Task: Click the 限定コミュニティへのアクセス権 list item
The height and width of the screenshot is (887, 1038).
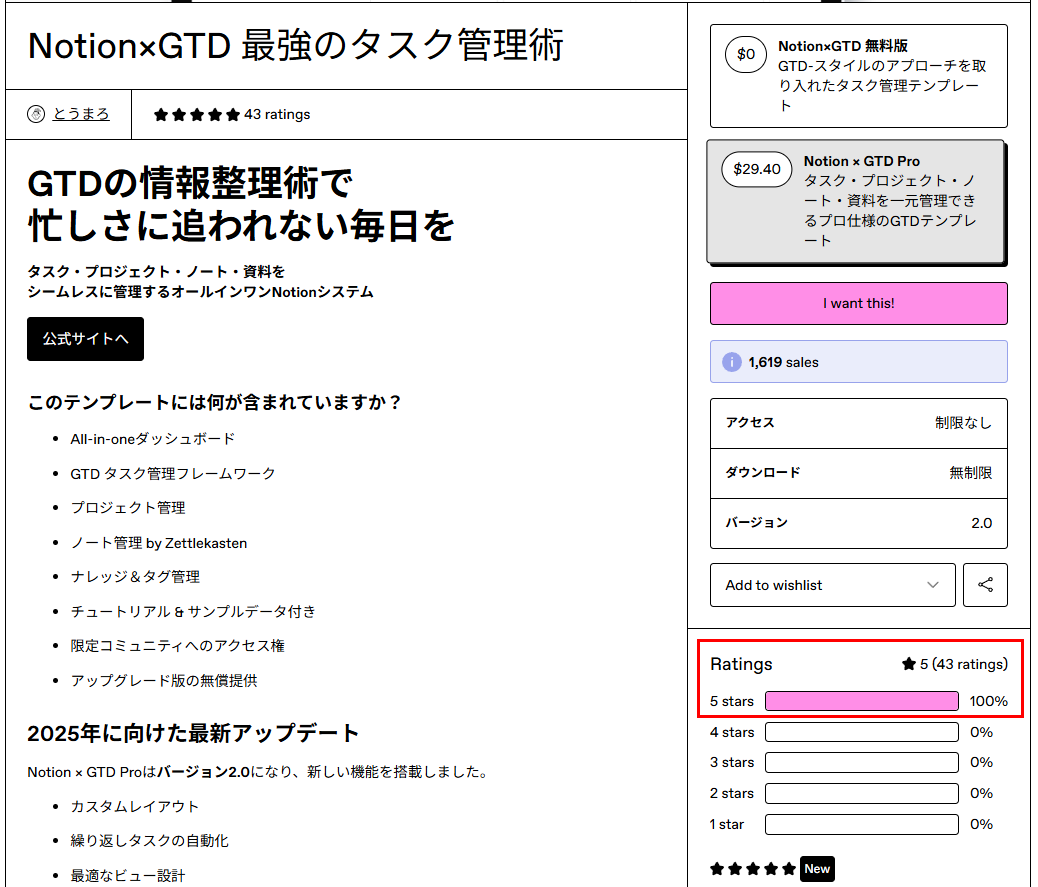Action: coord(177,645)
